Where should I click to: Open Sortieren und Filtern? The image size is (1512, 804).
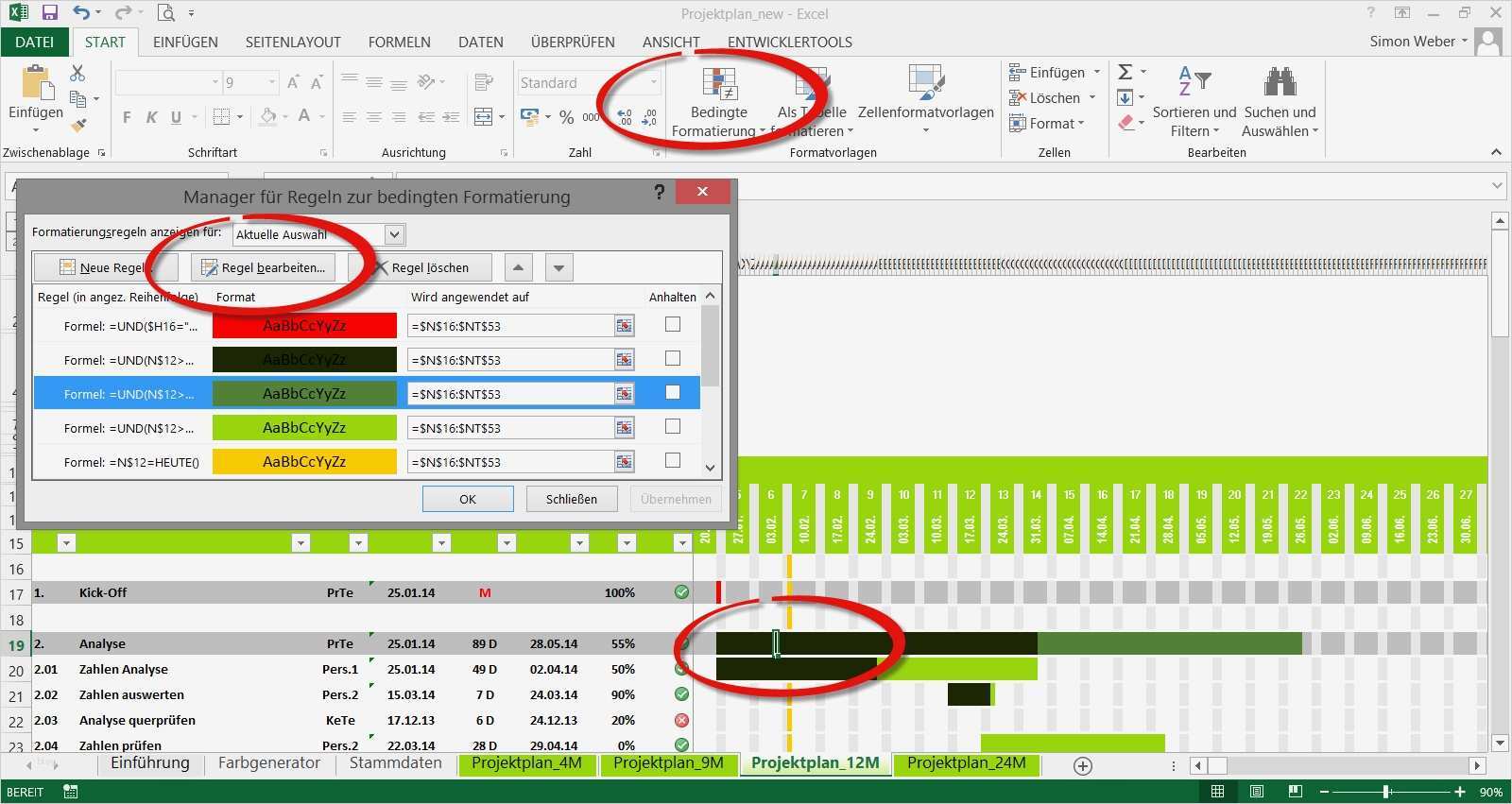[x=1194, y=102]
